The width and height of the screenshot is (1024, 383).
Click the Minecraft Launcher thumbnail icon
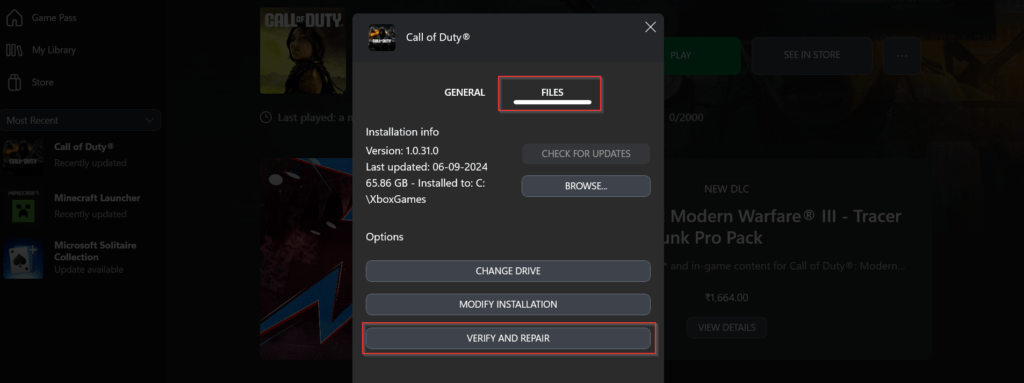pyautogui.click(x=23, y=207)
